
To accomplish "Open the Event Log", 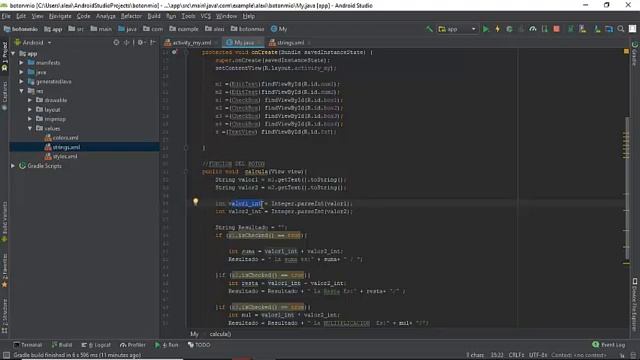I will tap(609, 345).
